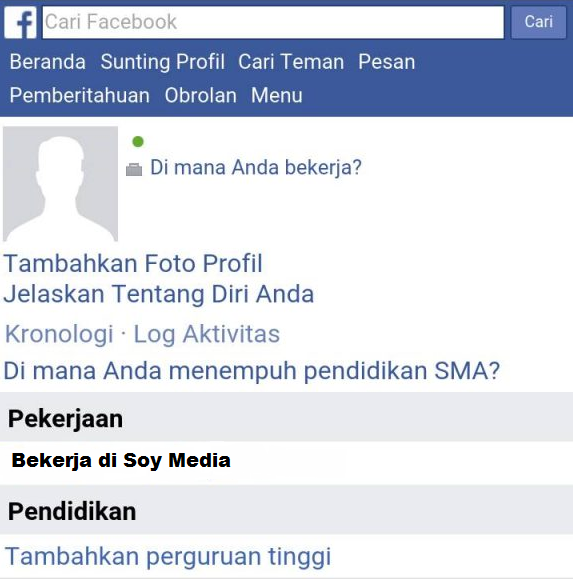573x579 pixels.
Task: Open Sunting Profil in navigation bar
Action: [x=162, y=62]
